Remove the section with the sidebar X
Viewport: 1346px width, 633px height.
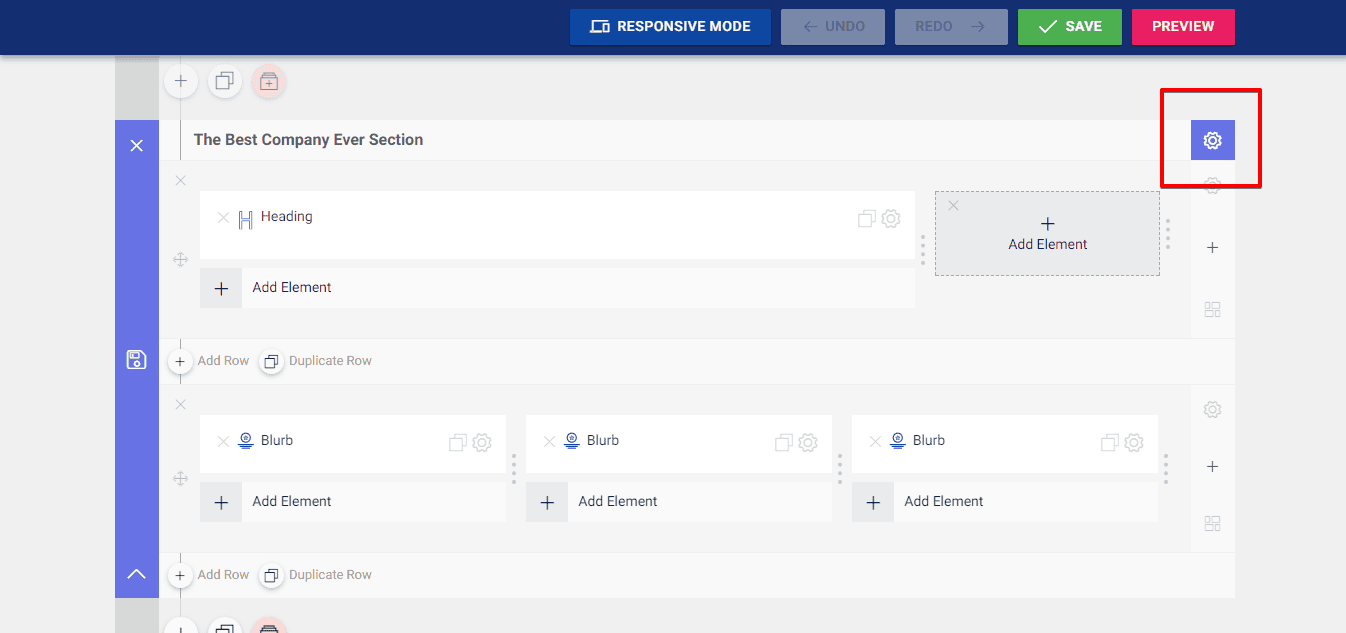[x=137, y=146]
